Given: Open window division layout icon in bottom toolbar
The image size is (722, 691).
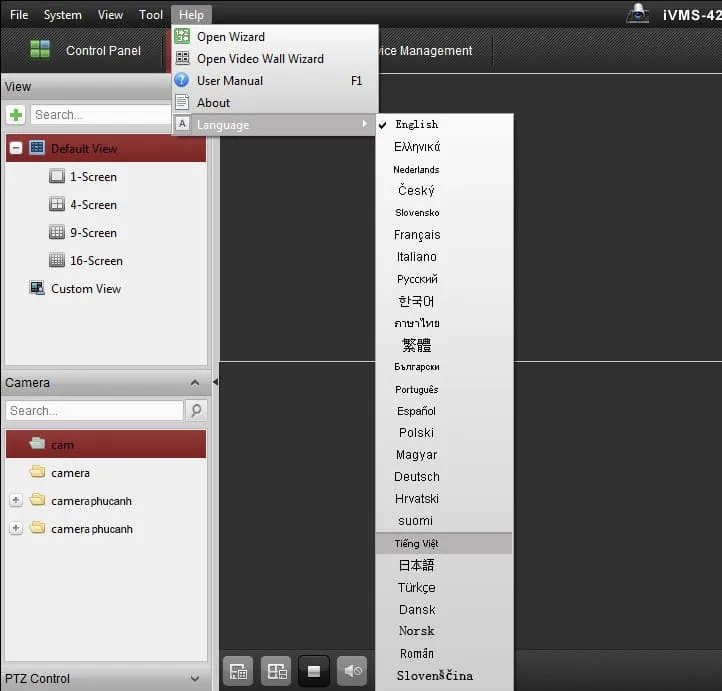Looking at the screenshot, I should point(276,671).
